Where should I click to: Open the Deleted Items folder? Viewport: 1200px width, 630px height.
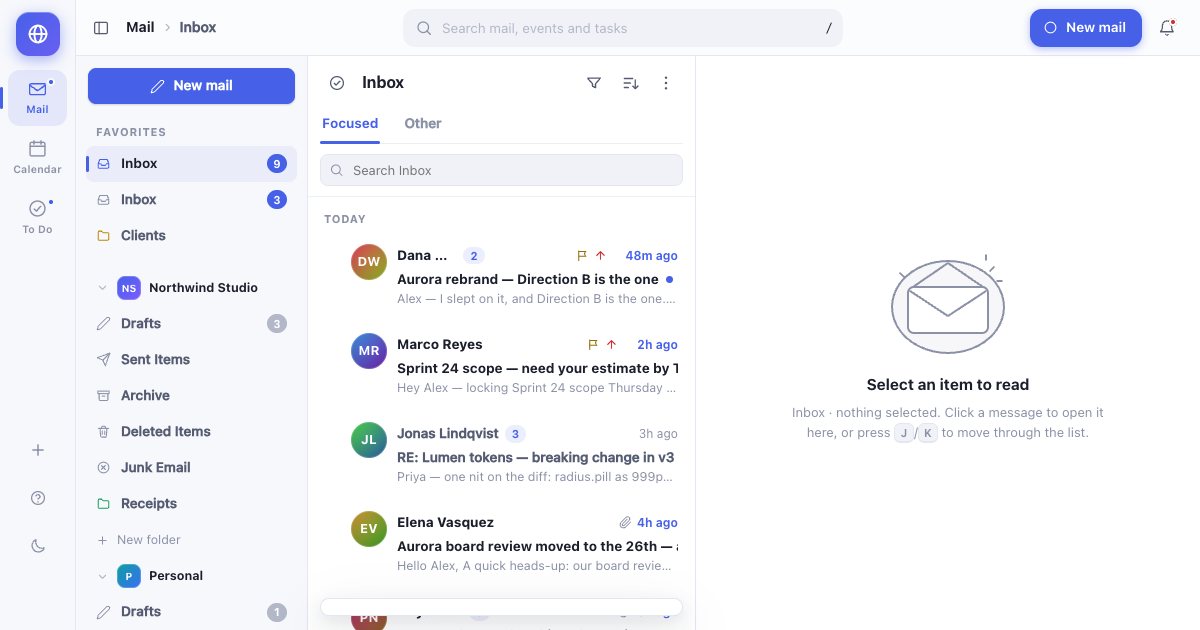pos(191,432)
